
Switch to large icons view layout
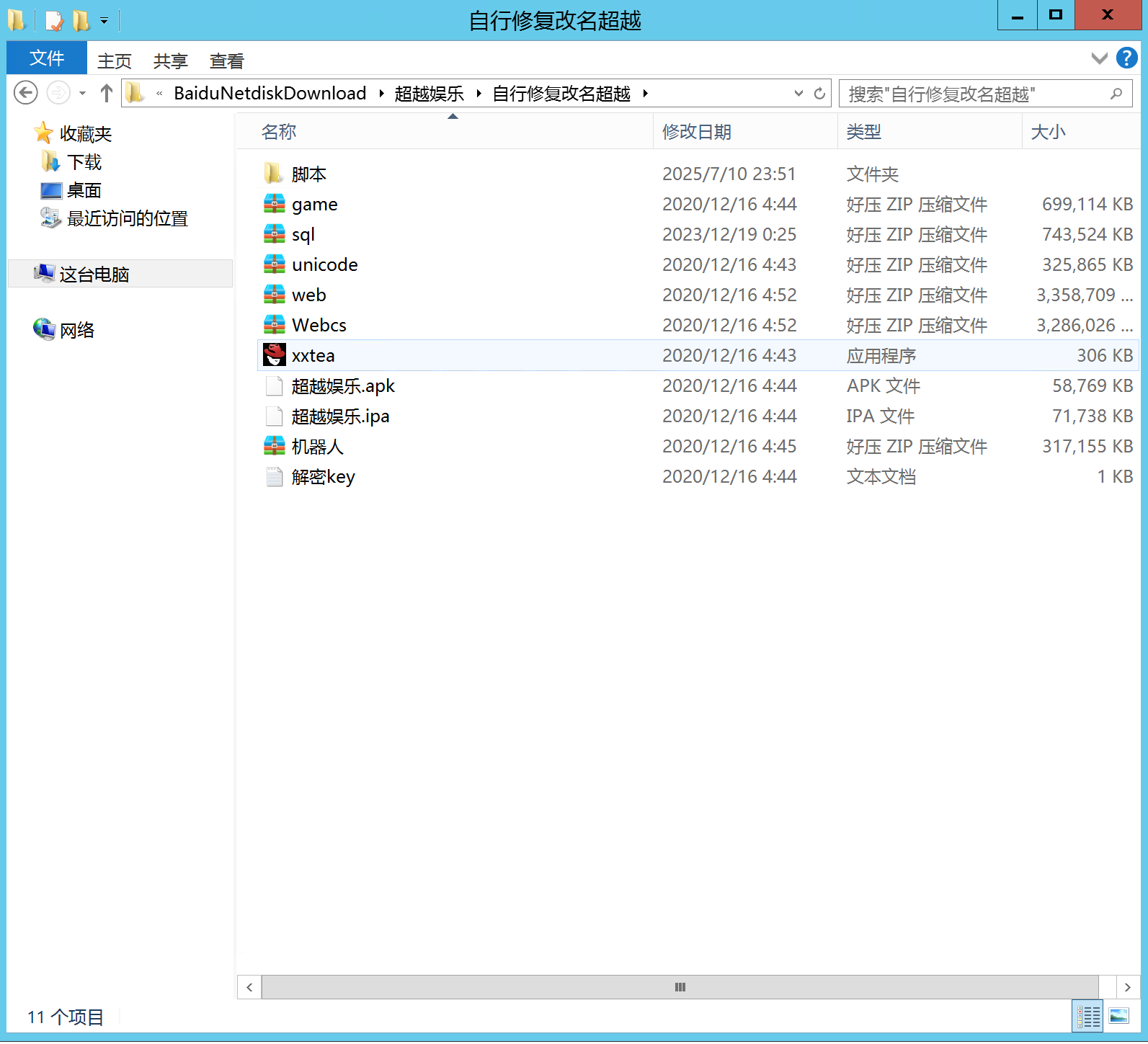(1119, 1017)
